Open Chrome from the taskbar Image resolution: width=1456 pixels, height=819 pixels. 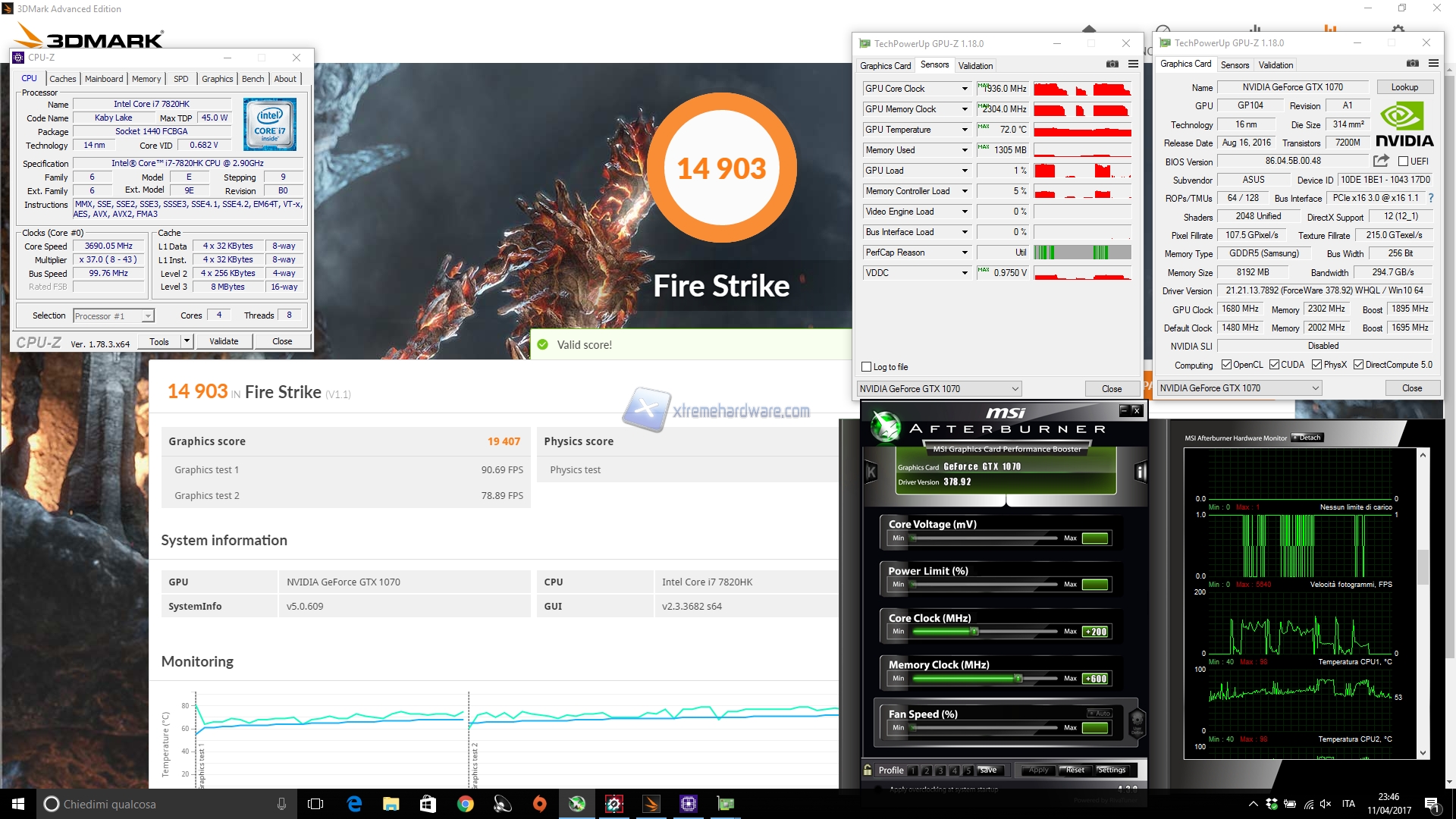(x=465, y=804)
